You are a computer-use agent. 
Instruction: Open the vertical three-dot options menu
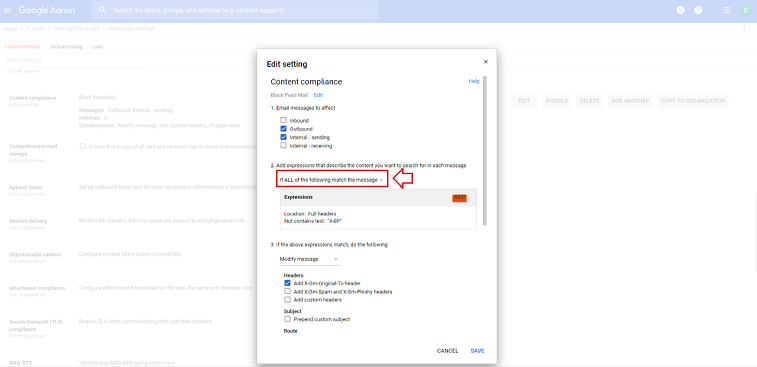pyautogui.click(x=744, y=29)
